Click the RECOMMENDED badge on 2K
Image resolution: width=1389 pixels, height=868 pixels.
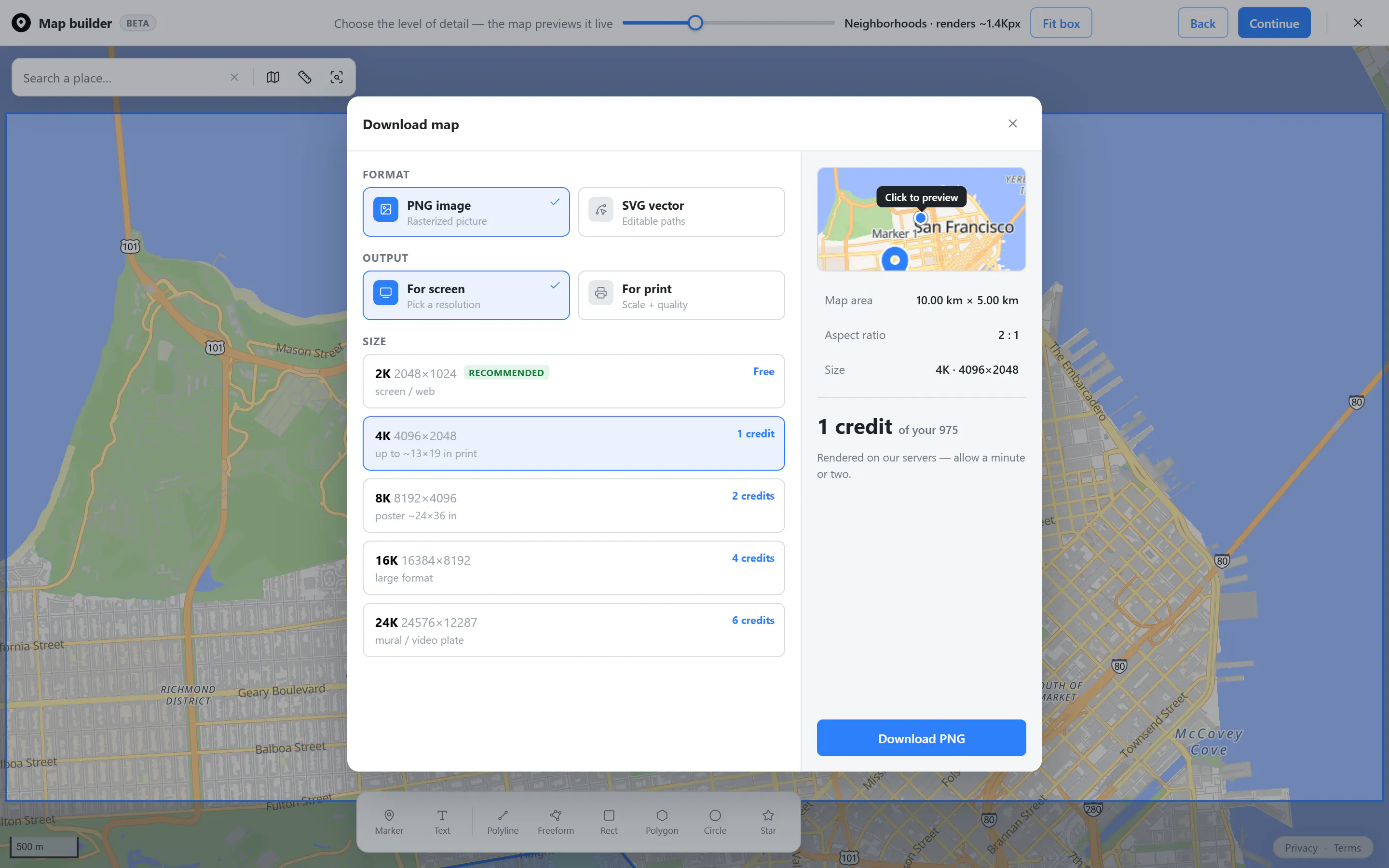point(505,373)
